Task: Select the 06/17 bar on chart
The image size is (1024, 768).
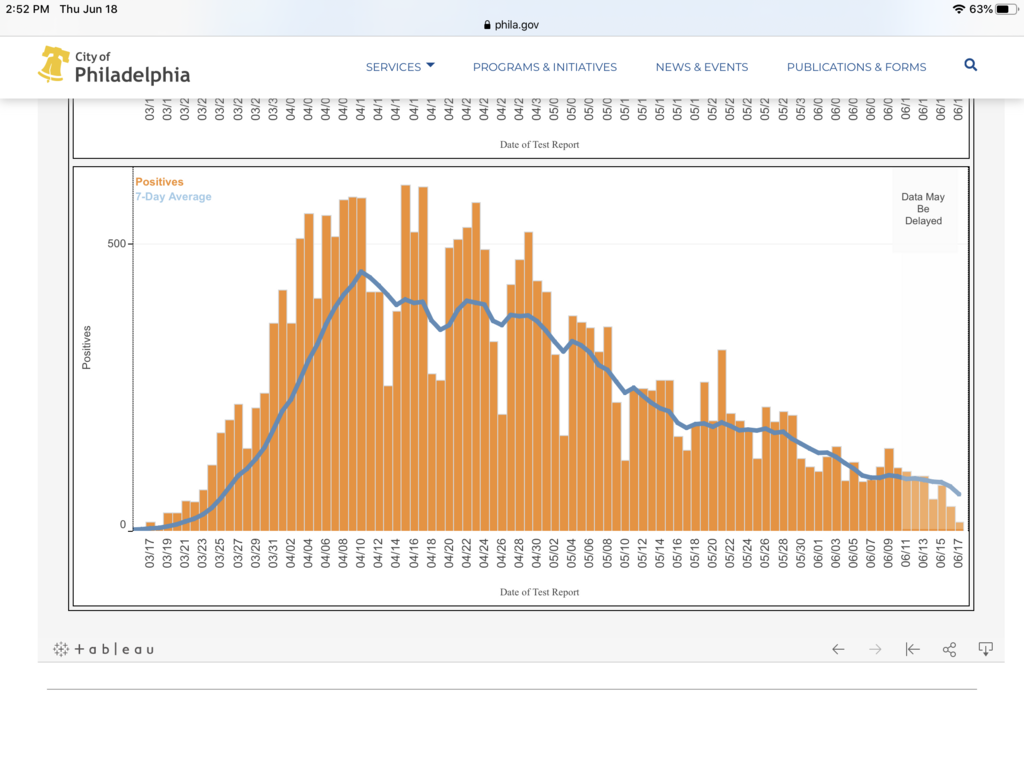Action: (x=959, y=525)
